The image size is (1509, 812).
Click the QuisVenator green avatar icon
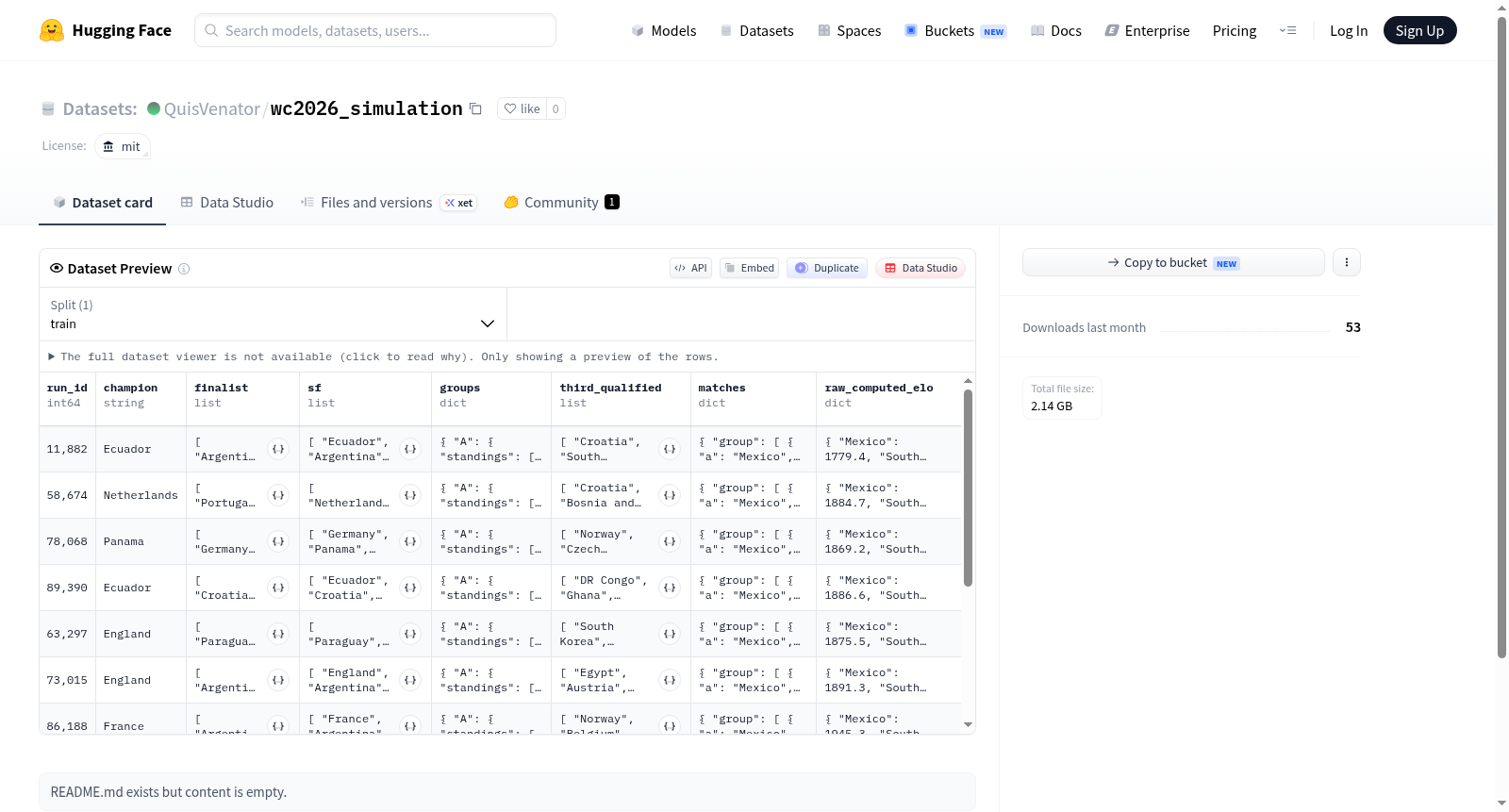(x=154, y=108)
